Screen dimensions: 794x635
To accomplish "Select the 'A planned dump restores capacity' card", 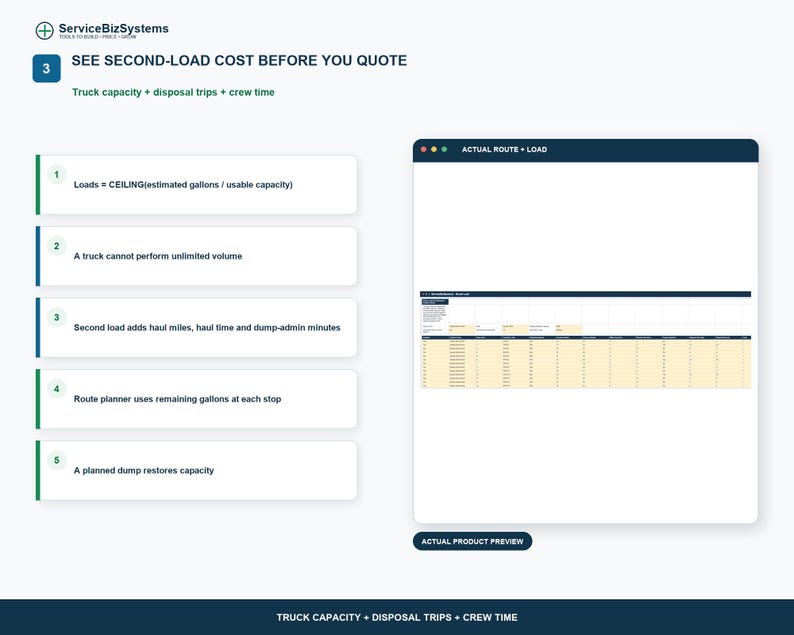I will 196,470.
